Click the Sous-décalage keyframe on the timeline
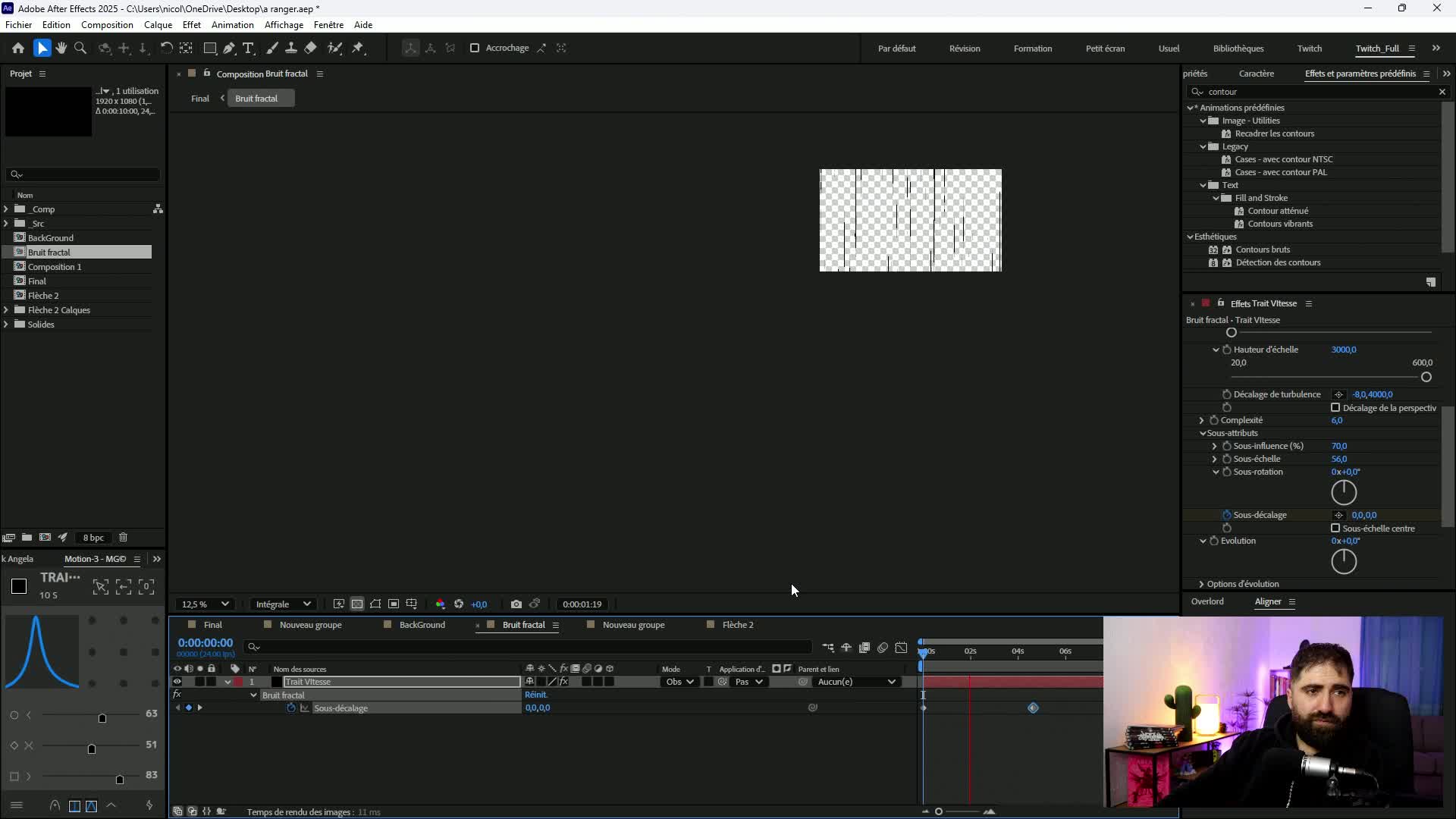The image size is (1456, 819). click(x=1033, y=708)
